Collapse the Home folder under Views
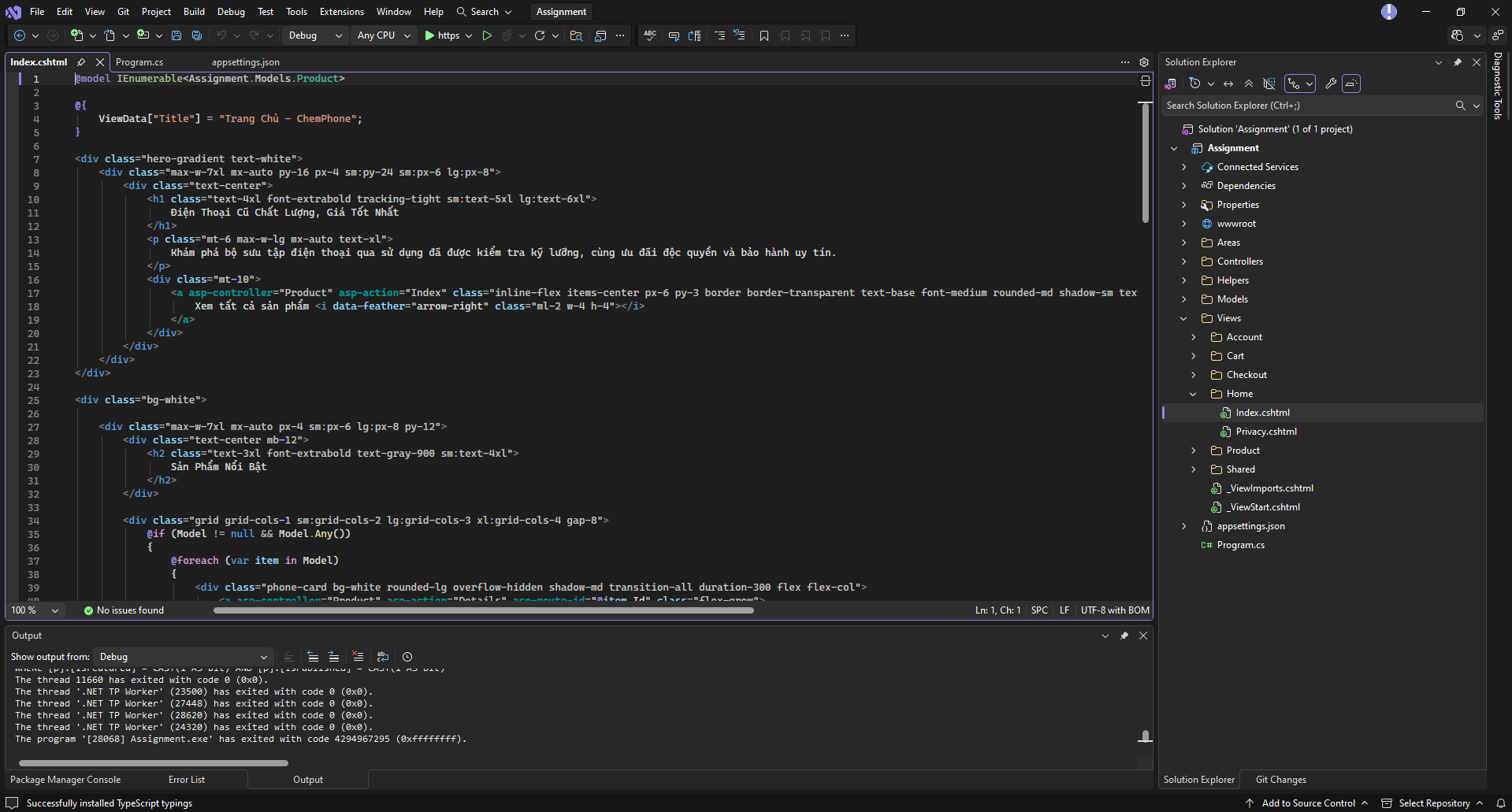Screen dimensions: 1512x812 (1192, 394)
